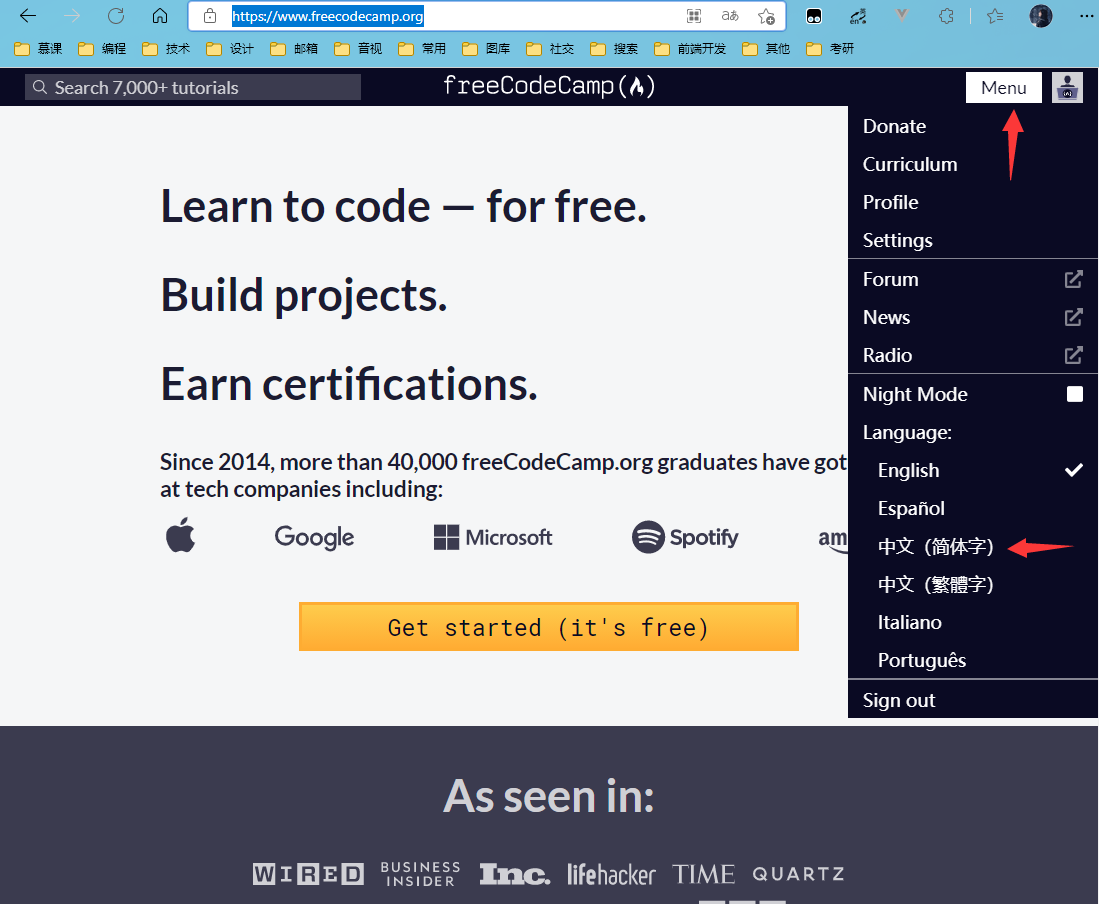Open Radio link in the menu
This screenshot has width=1099, height=904.
(973, 355)
